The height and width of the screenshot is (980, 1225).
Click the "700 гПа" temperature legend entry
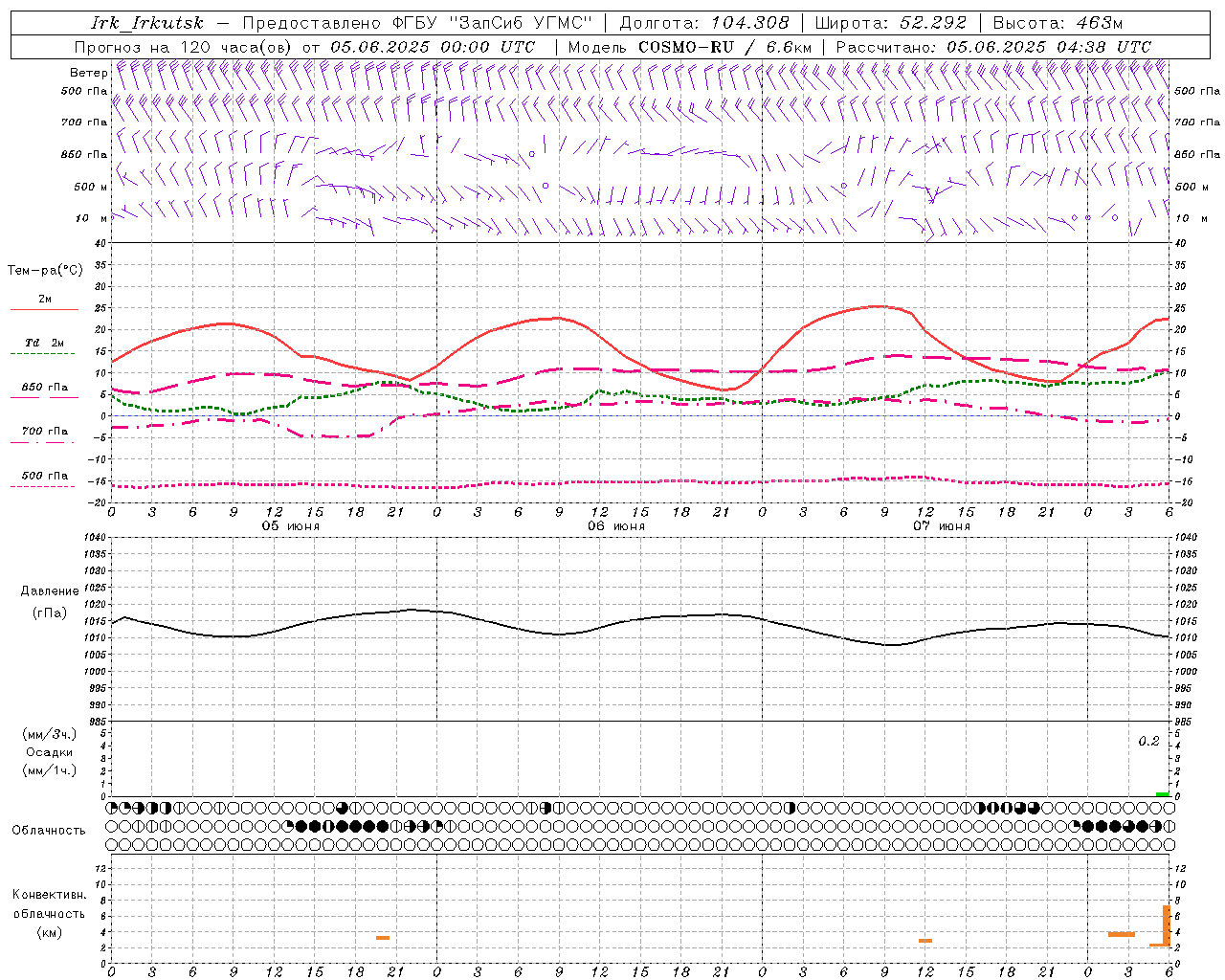click(45, 432)
